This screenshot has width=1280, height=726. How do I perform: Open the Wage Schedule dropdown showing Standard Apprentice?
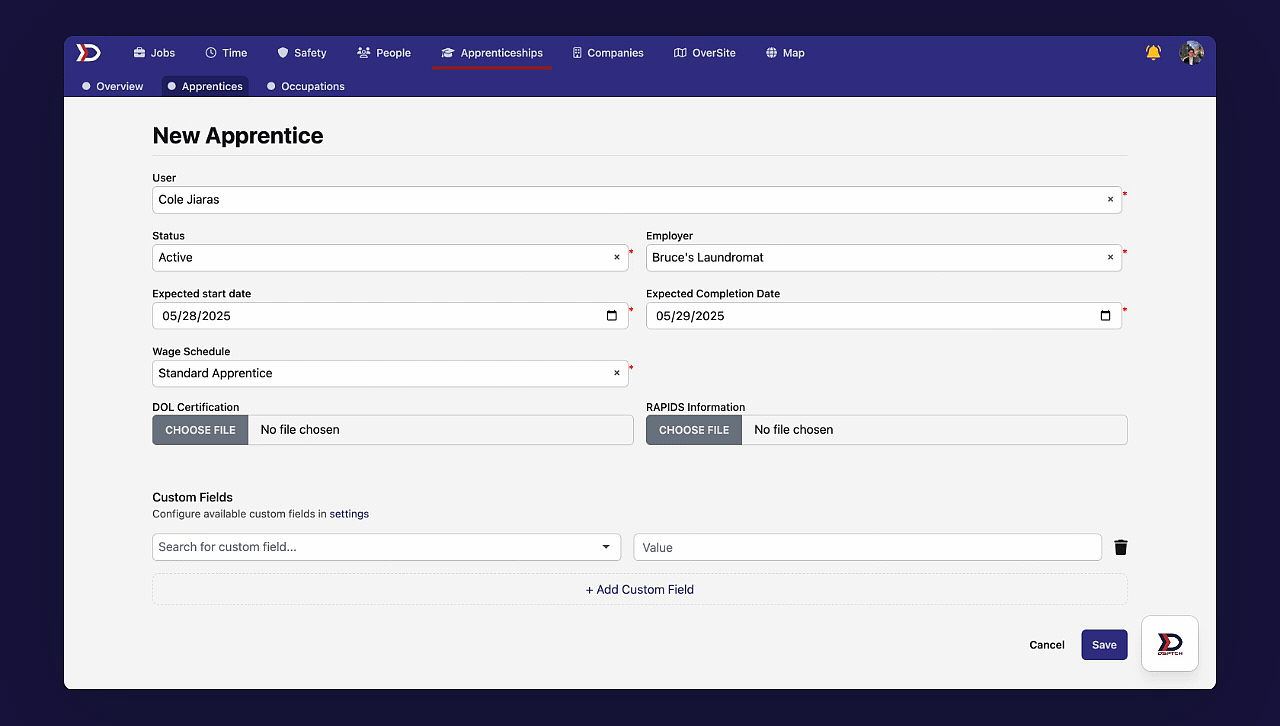click(x=390, y=373)
